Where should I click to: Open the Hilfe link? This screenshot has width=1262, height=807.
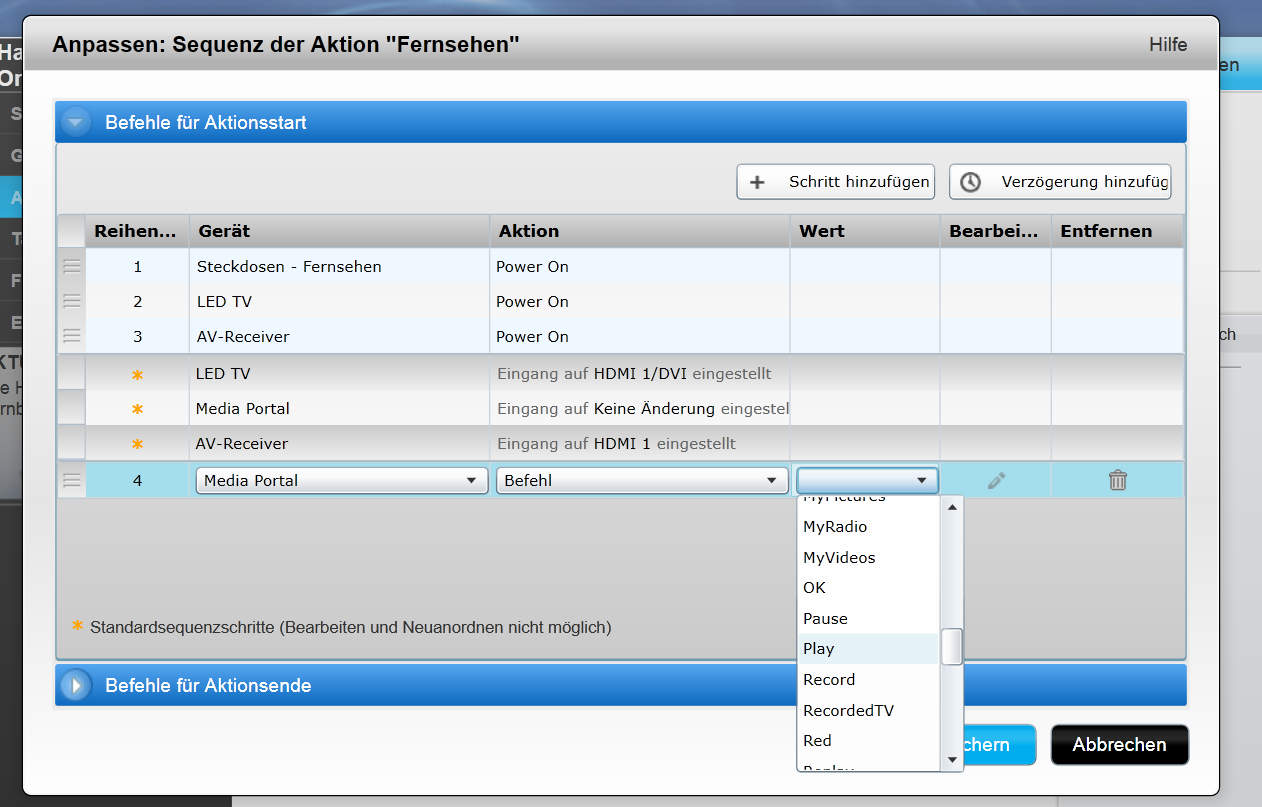coord(1167,45)
